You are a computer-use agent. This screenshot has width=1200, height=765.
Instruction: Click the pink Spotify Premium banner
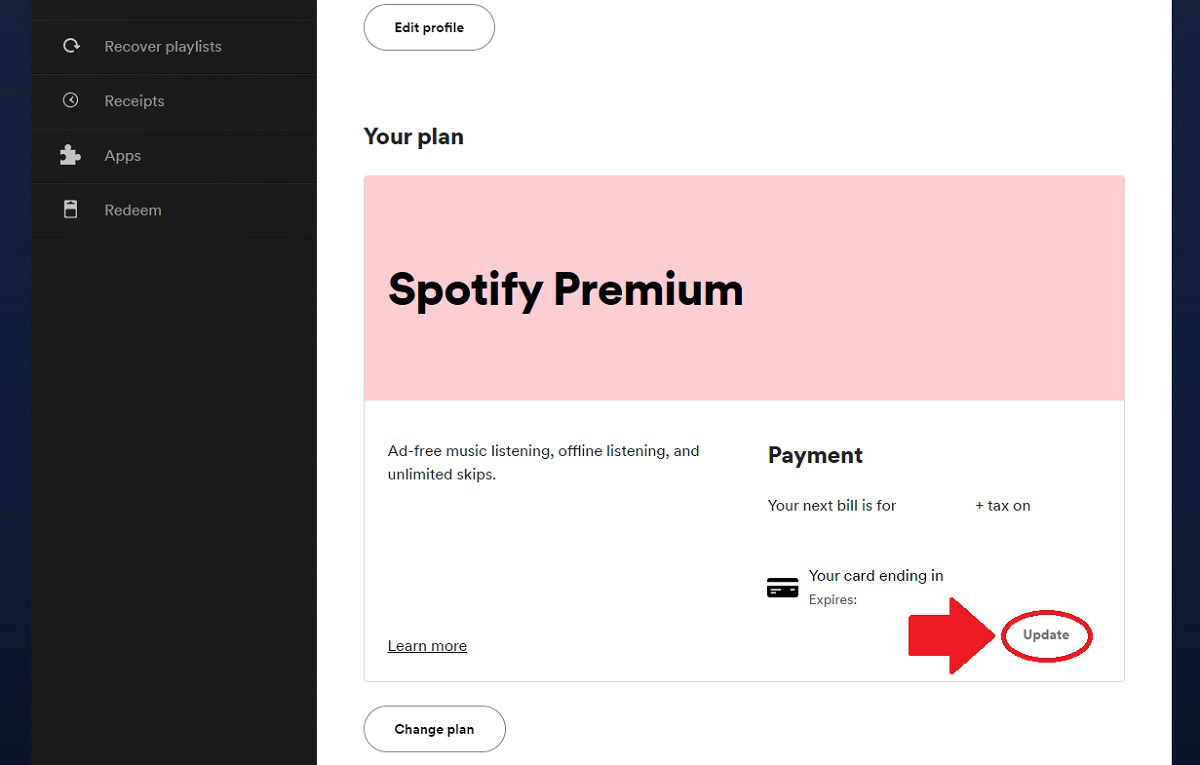click(744, 288)
